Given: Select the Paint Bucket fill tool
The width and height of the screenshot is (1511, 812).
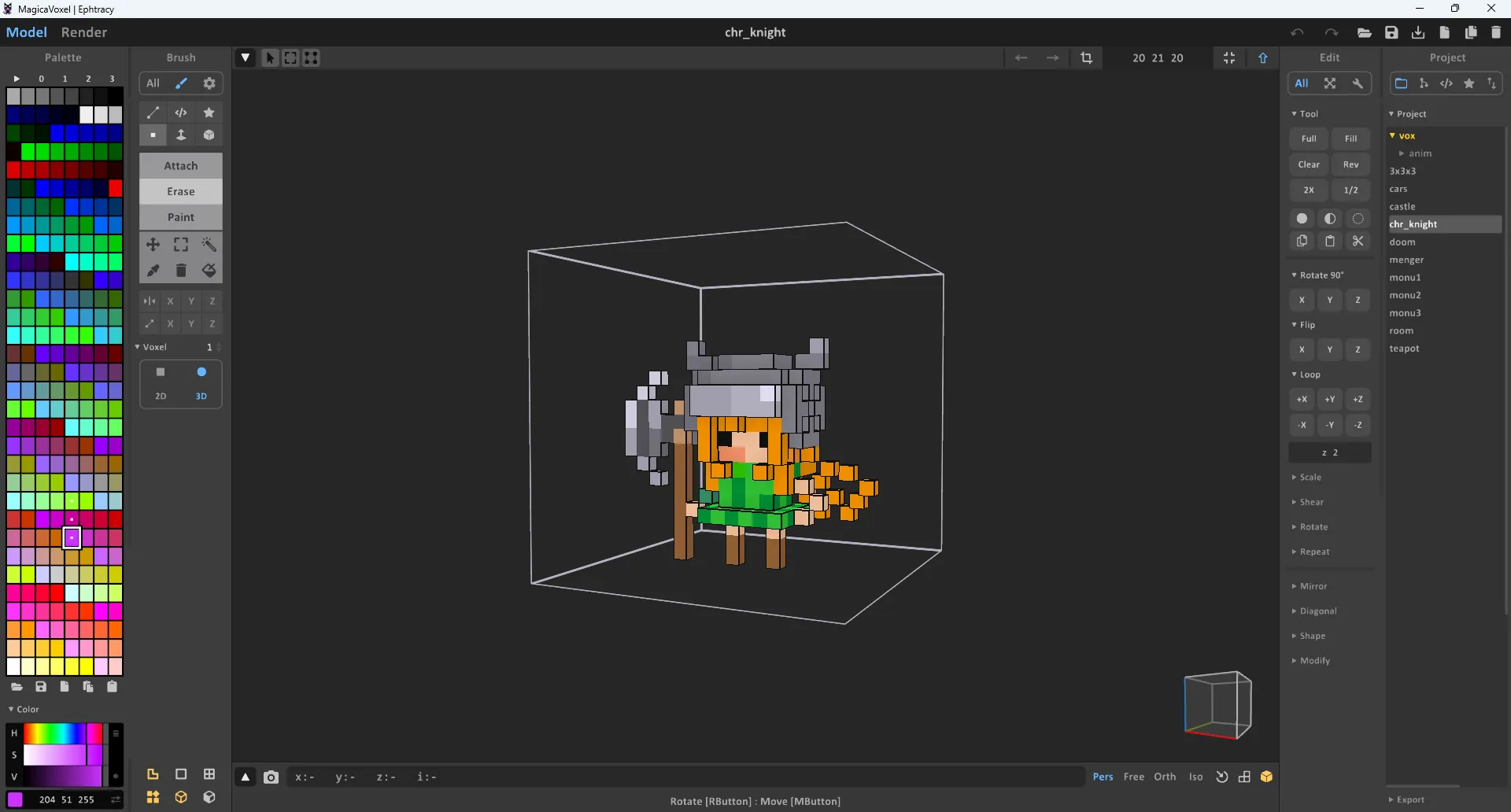Looking at the screenshot, I should coord(209,270).
